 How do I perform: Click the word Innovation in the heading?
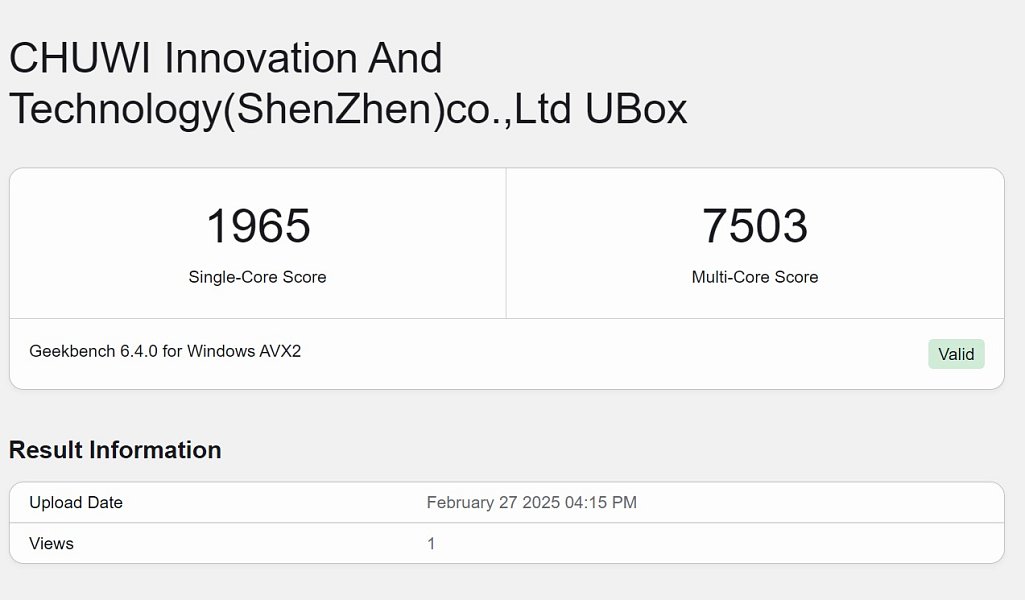[x=260, y=58]
